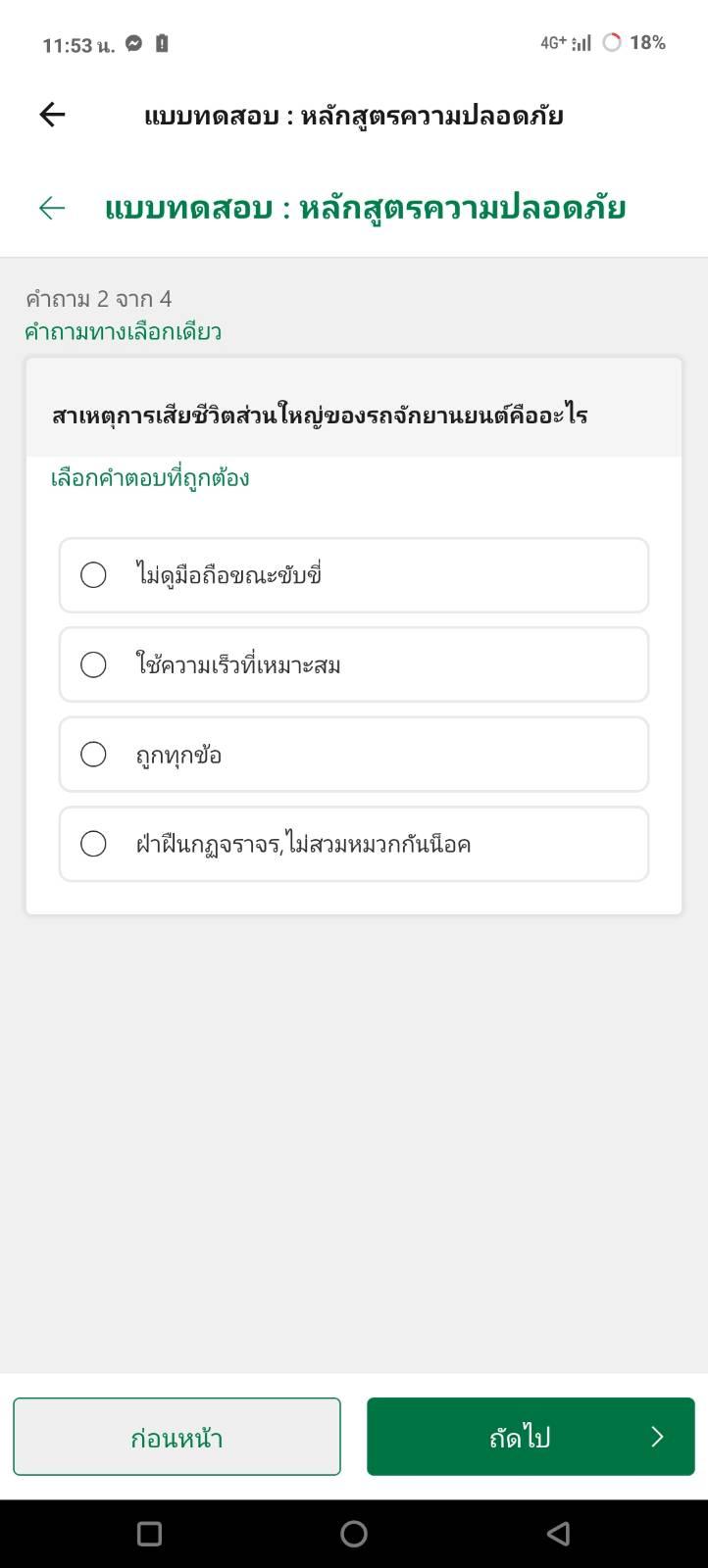This screenshot has width=708, height=1568.
Task: Tap the black back arrow in top bar
Action: [x=52, y=116]
